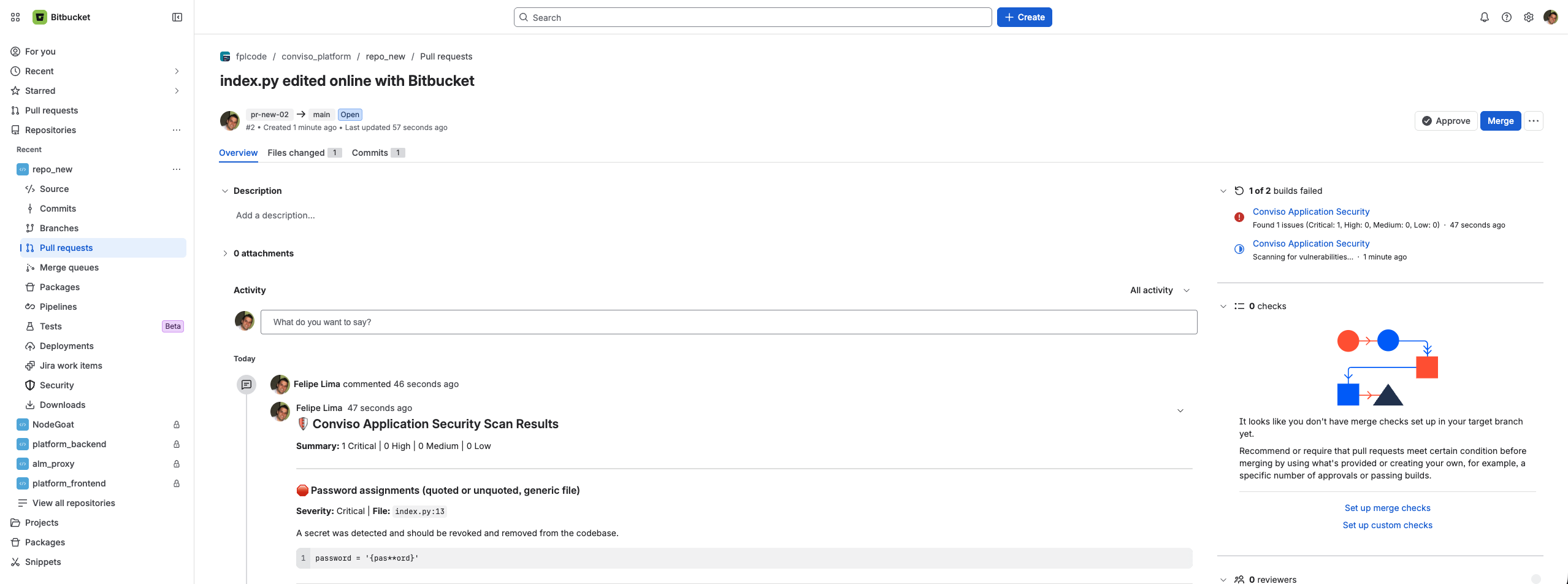
Task: Switch to the Files changed tab
Action: pyautogui.click(x=304, y=153)
